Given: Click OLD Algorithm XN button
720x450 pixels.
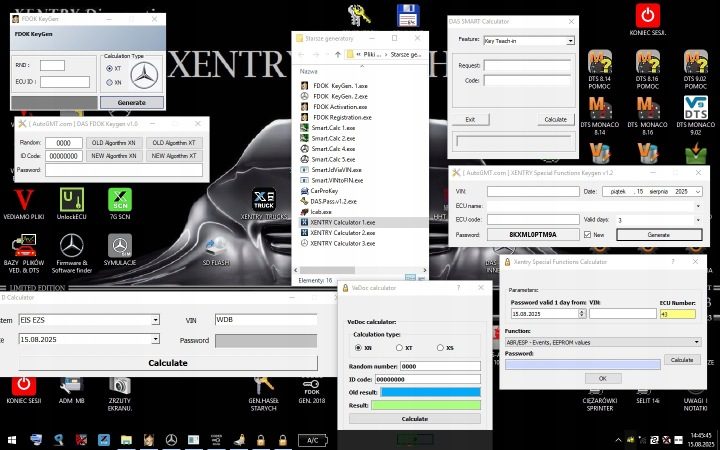Looking at the screenshot, I should pyautogui.click(x=114, y=143).
